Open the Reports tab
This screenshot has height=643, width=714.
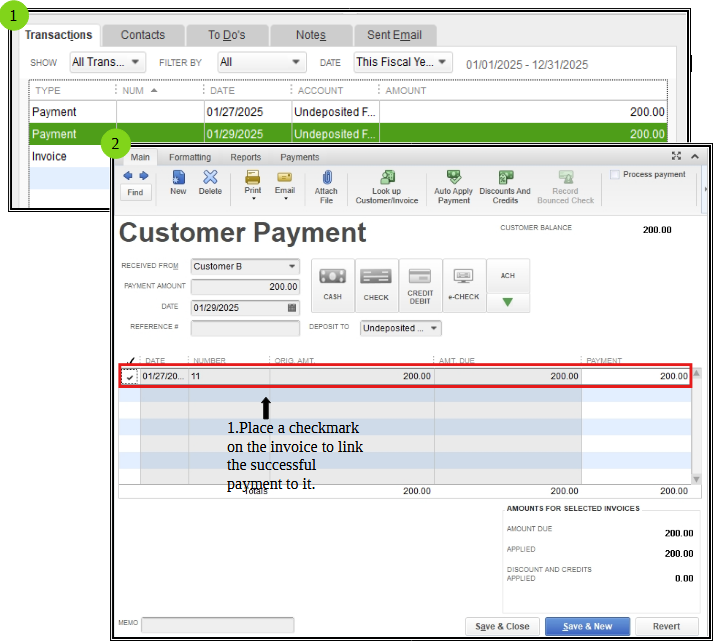tap(245, 157)
